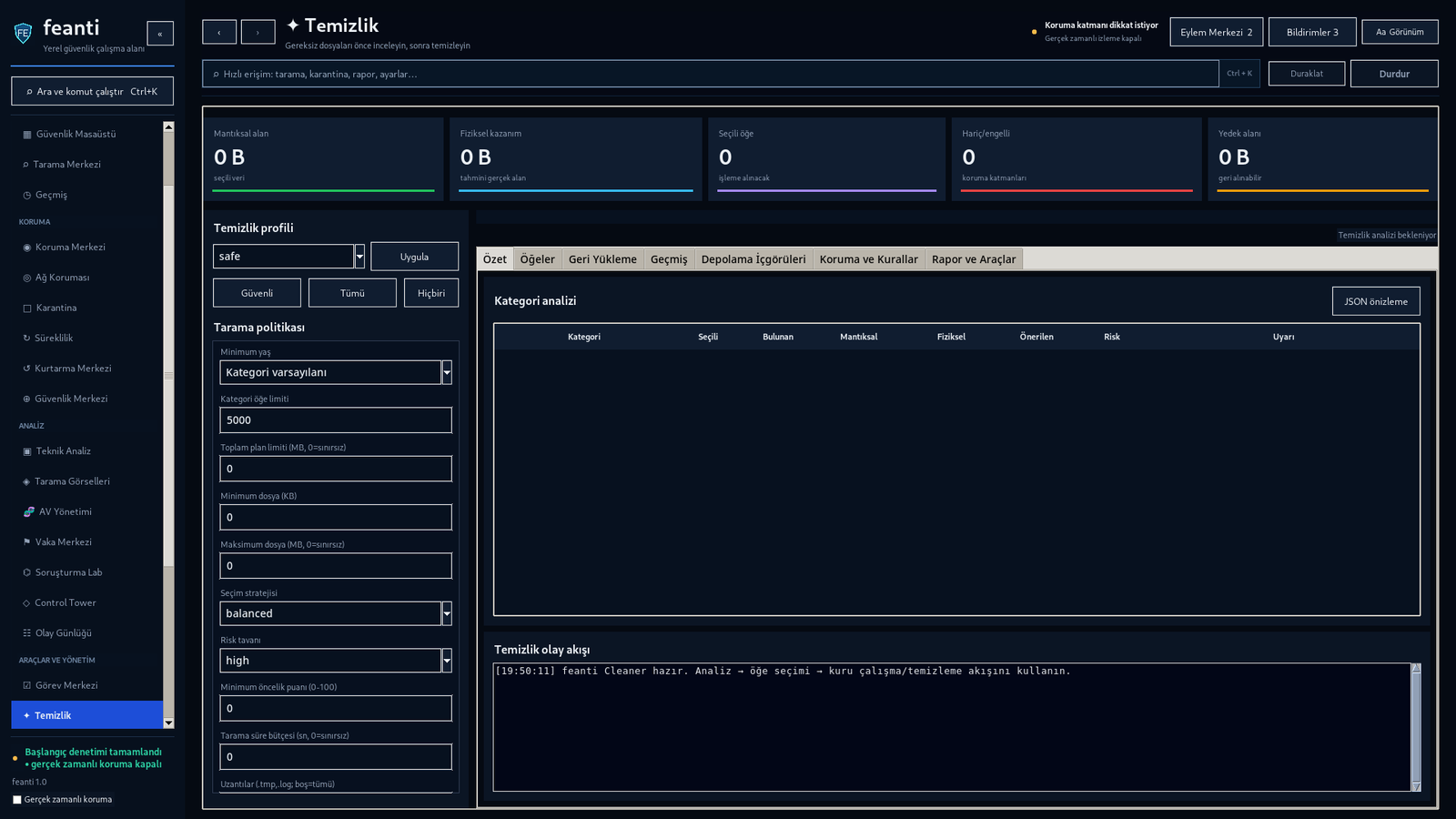This screenshot has width=1456, height=819.
Task: Click the Toplam plan limiti field
Action: point(336,469)
